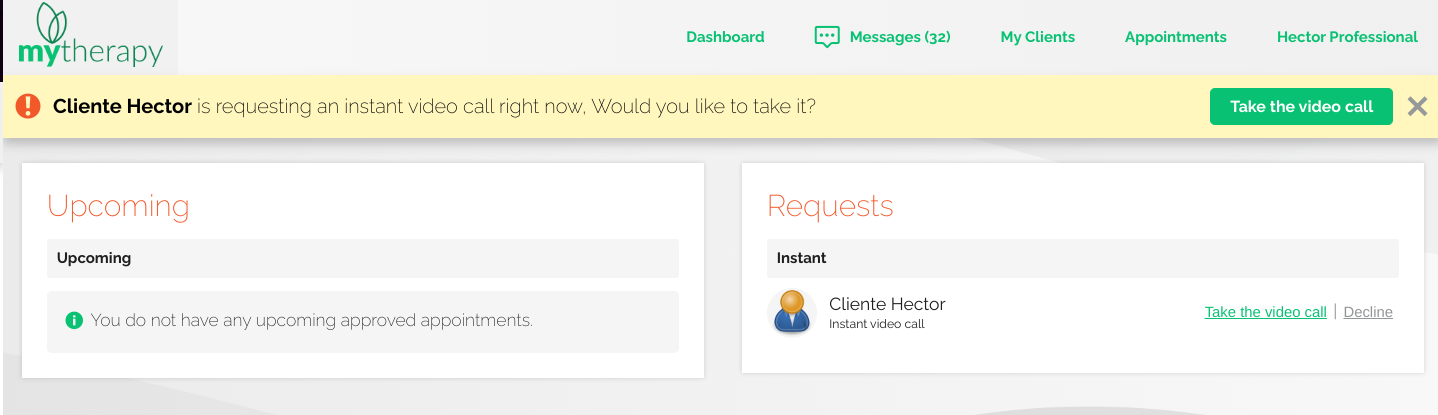This screenshot has height=415, width=1438.
Task: Click the Messages chat bubble icon
Action: 827,37
